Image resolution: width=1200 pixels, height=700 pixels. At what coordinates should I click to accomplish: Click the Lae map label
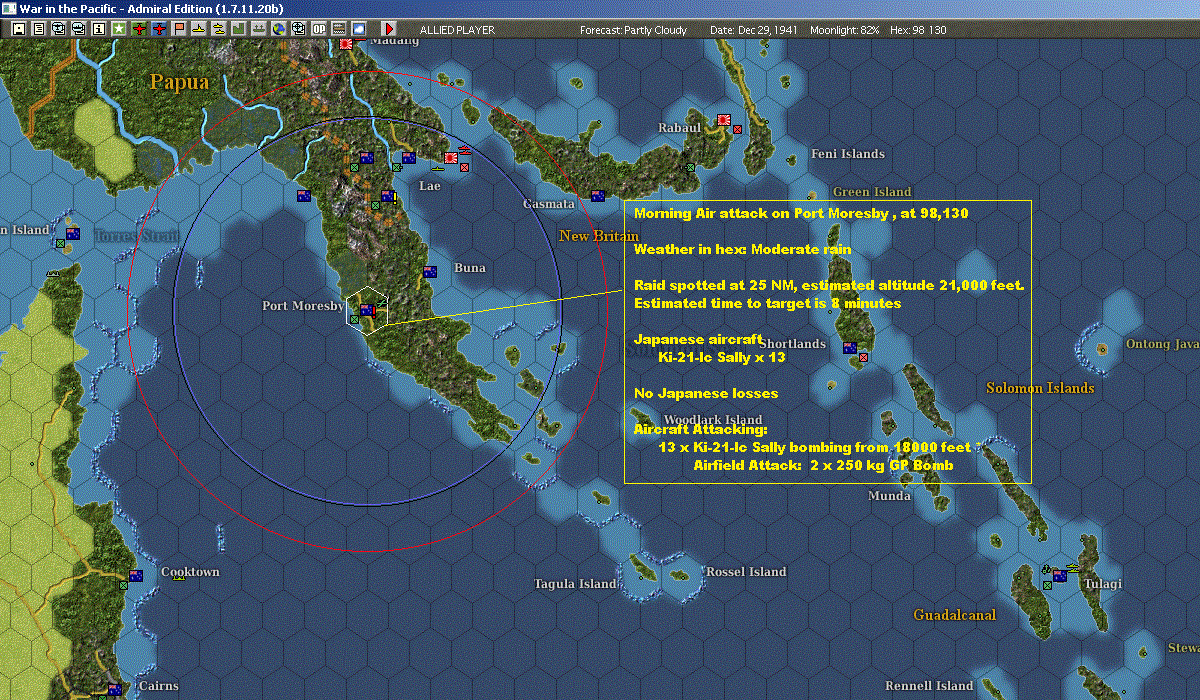pos(429,186)
